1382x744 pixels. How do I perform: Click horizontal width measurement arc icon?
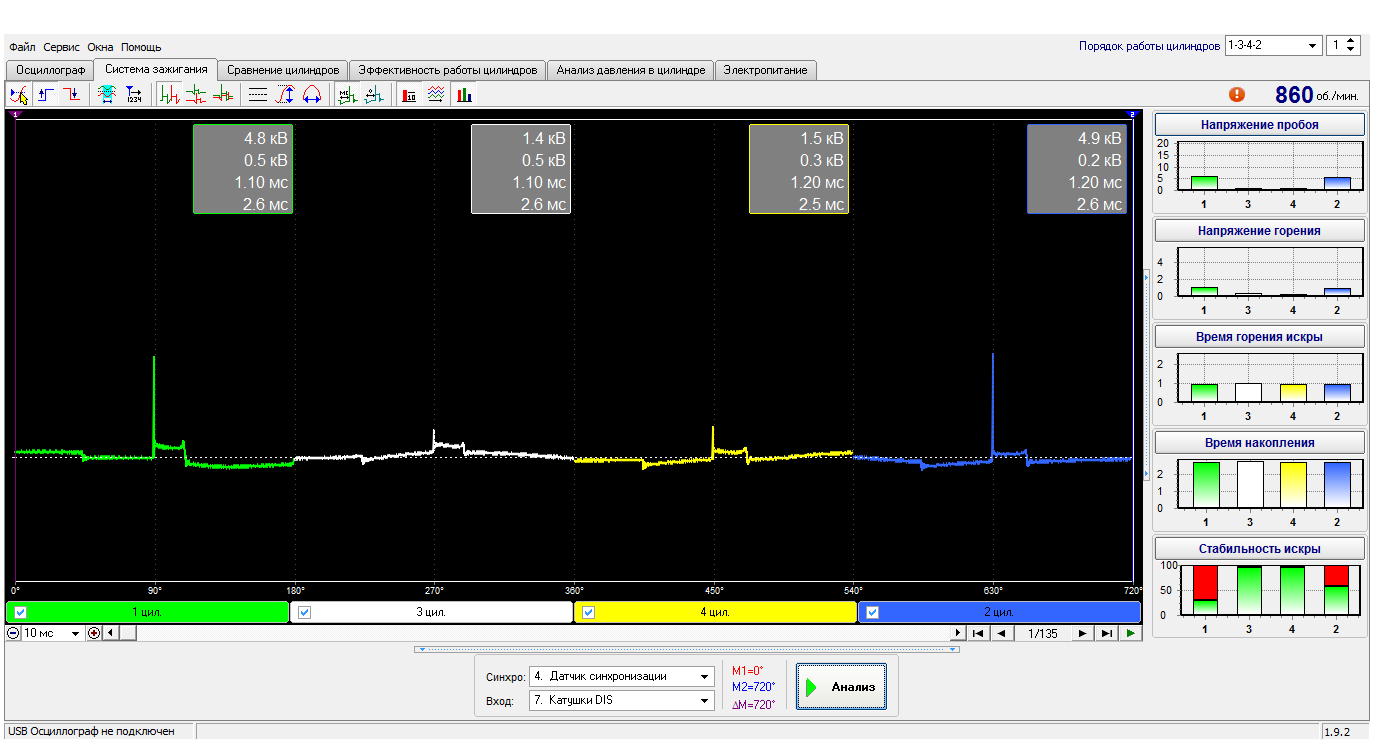point(311,95)
